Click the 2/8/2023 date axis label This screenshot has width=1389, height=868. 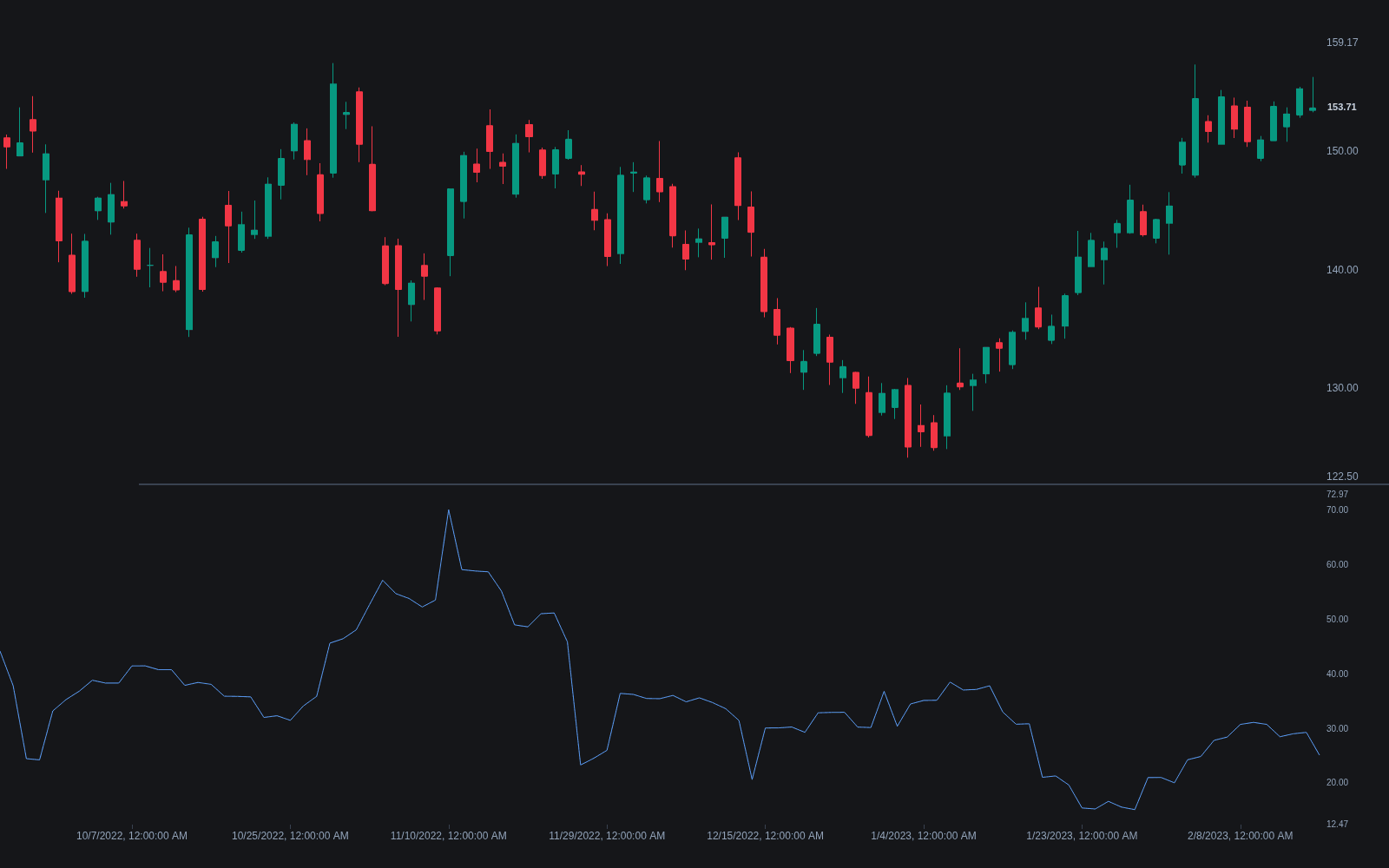(x=1241, y=836)
